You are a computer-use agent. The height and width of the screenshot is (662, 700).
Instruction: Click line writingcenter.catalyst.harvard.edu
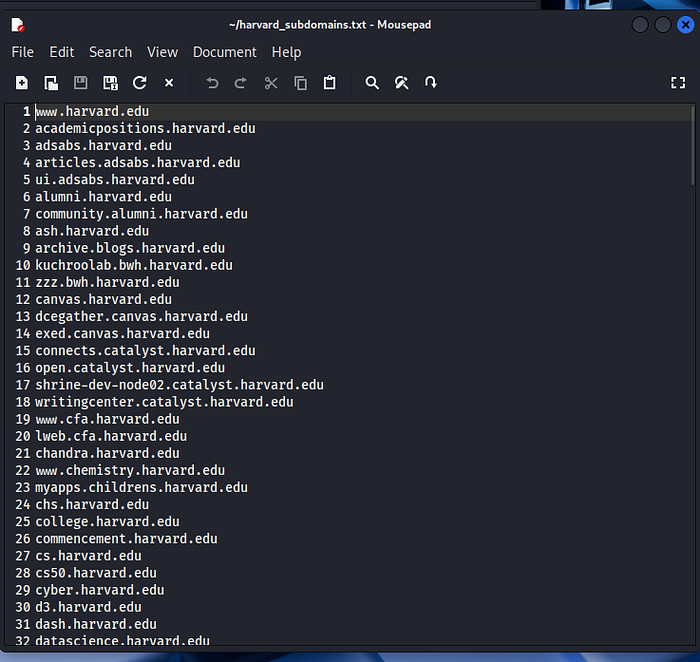coord(164,402)
